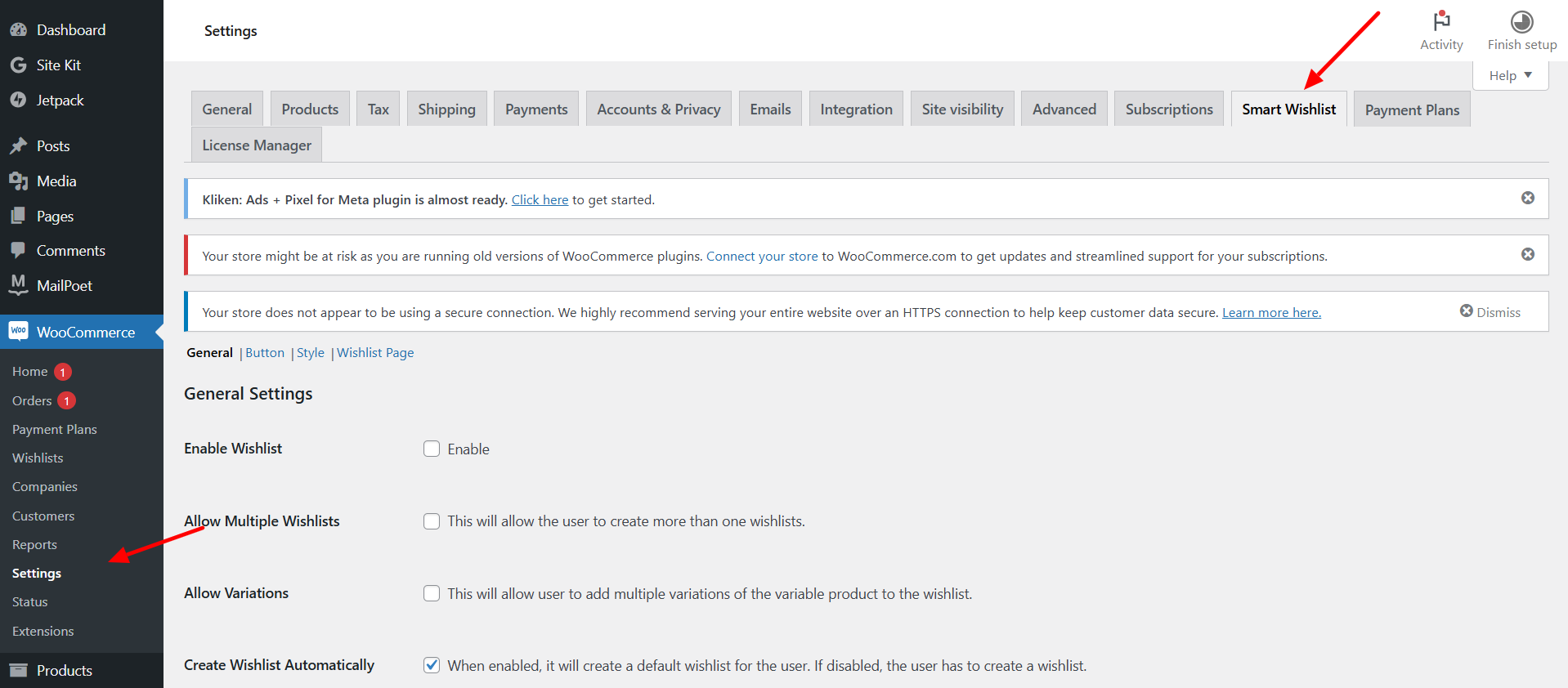Viewport: 1568px width, 688px height.
Task: Follow the Kliken 'Click here' link
Action: pyautogui.click(x=540, y=199)
